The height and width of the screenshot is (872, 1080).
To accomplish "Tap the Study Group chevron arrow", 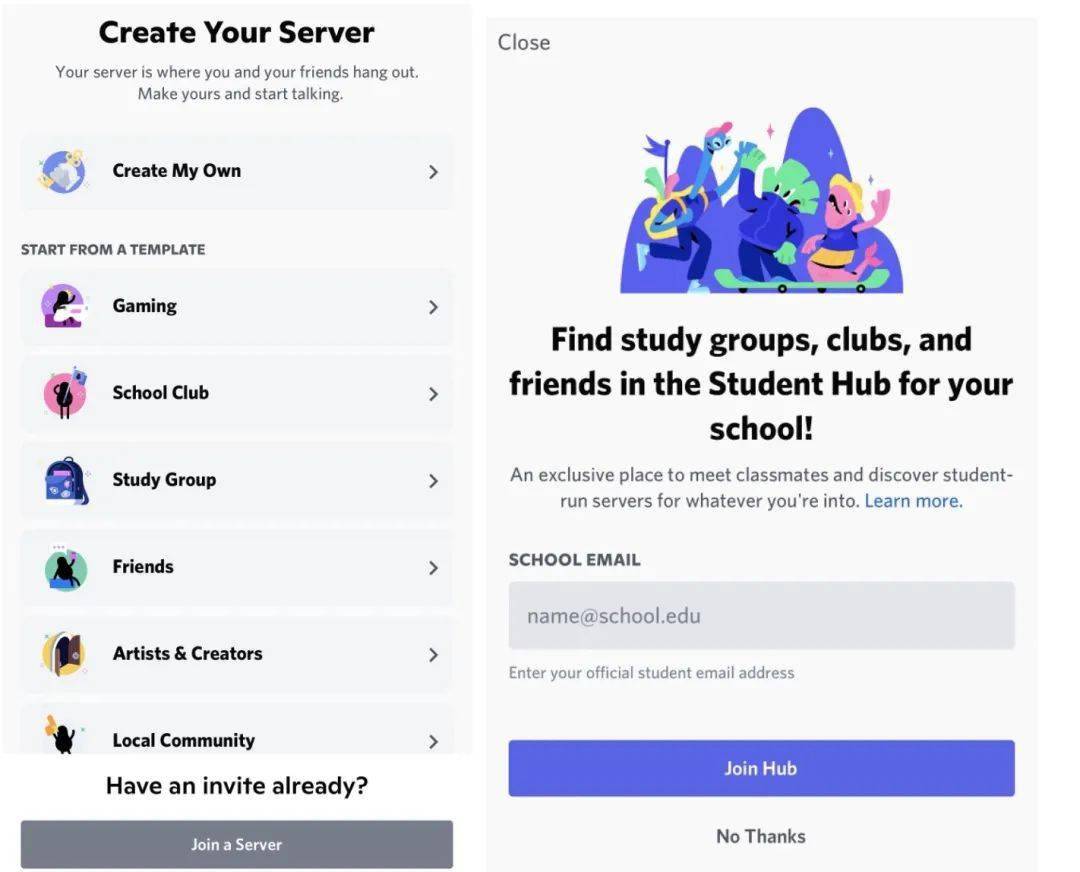I will click(433, 481).
